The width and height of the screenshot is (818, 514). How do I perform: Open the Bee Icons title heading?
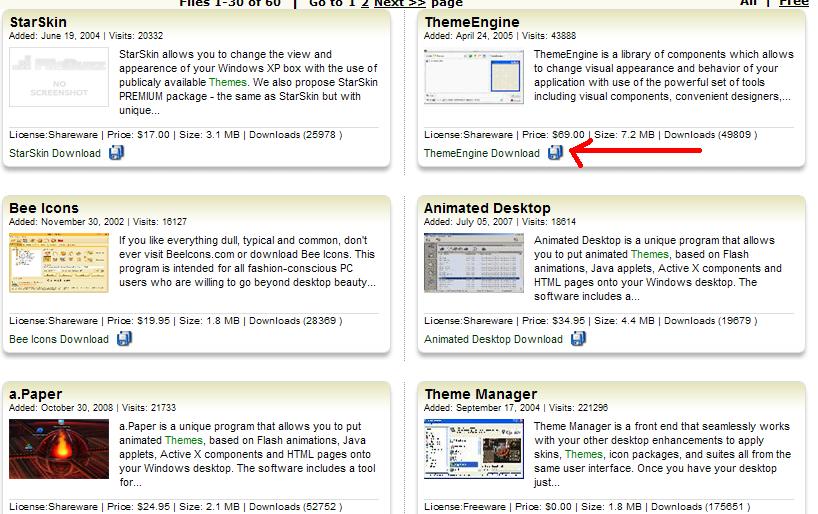tap(44, 208)
